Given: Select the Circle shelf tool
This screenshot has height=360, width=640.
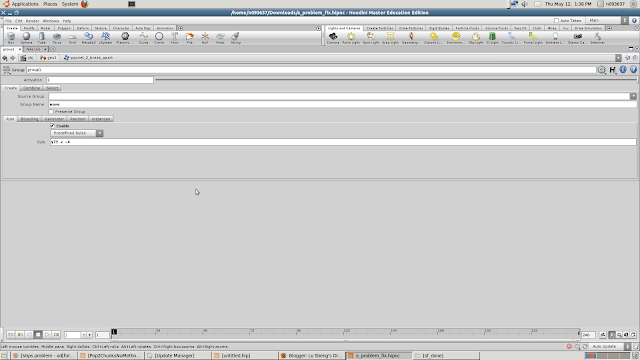Looking at the screenshot, I should [x=159, y=38].
